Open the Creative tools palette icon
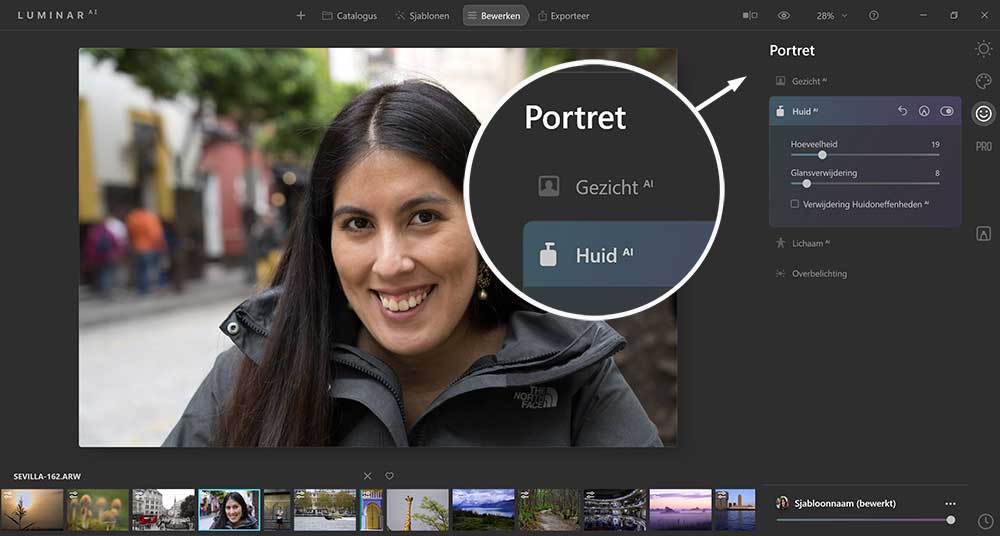The height and width of the screenshot is (536, 1000). 983,81
